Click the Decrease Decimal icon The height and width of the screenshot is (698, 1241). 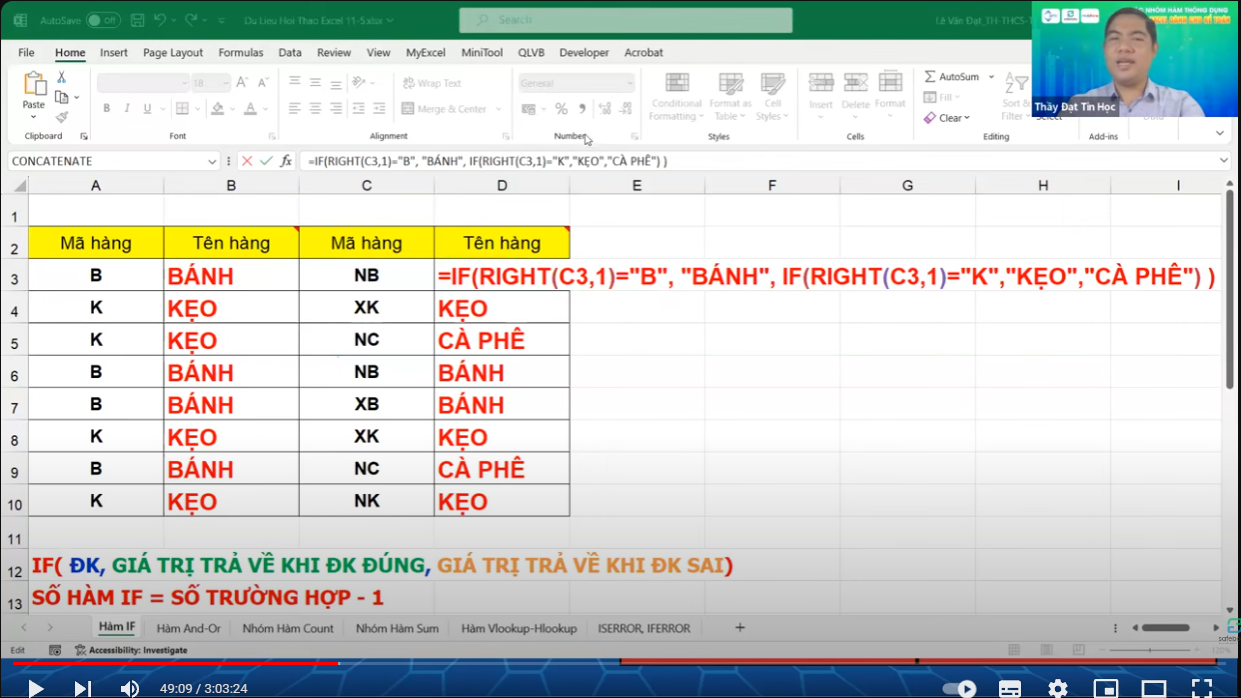tap(627, 109)
